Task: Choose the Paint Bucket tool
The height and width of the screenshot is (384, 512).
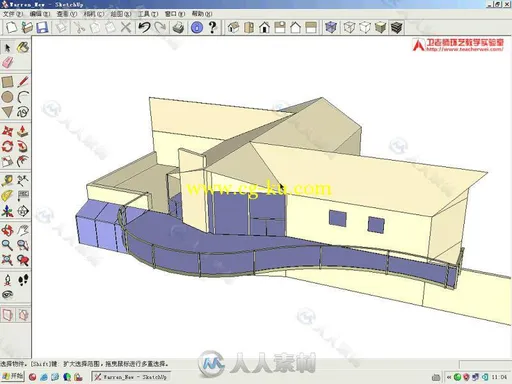Action: pos(23,48)
